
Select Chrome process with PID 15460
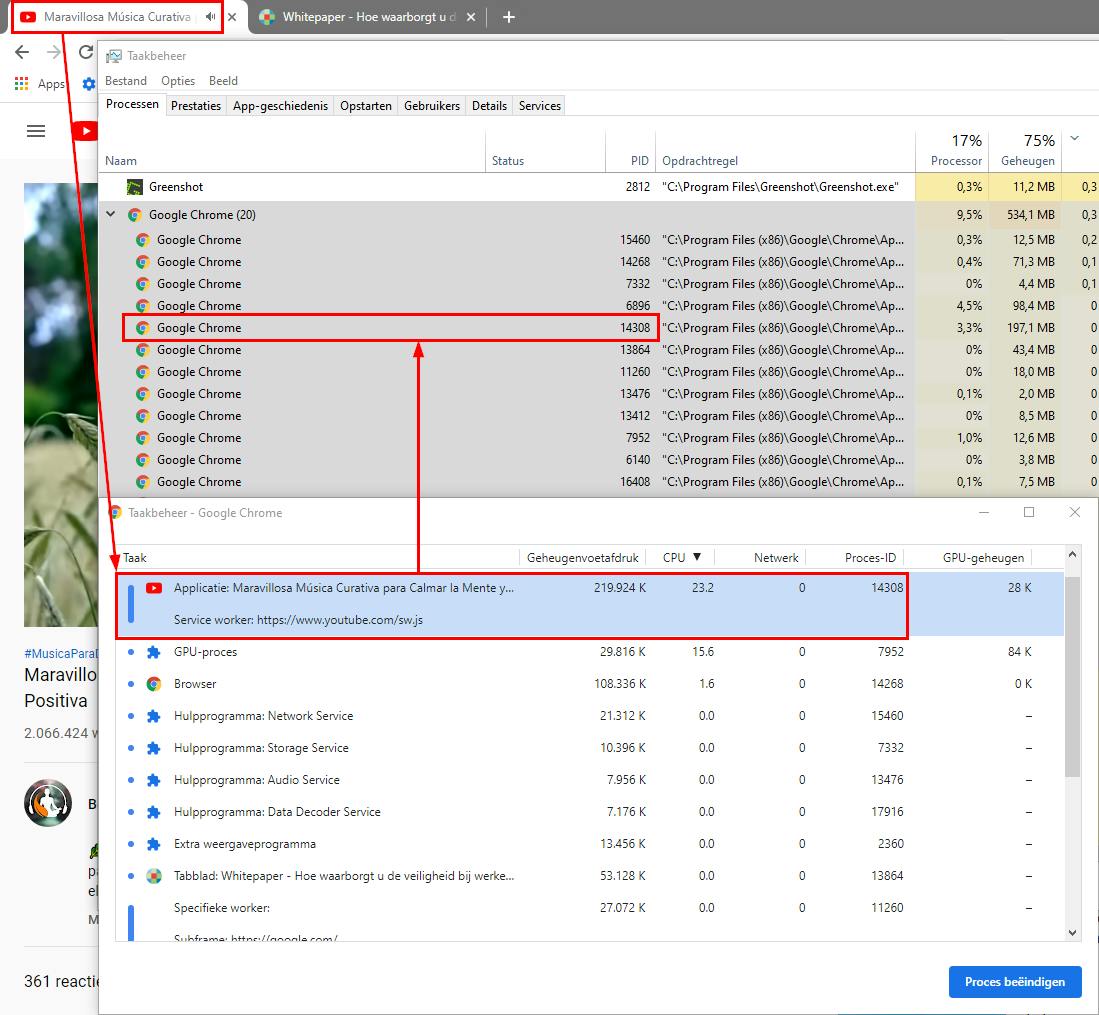tap(599, 240)
